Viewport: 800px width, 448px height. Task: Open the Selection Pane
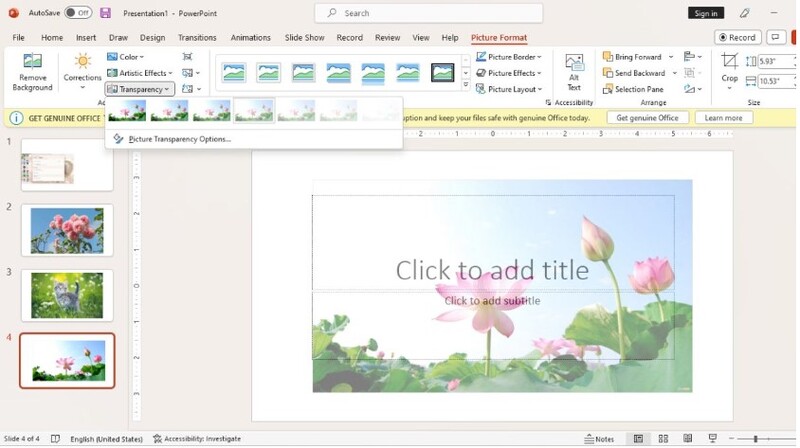(633, 89)
